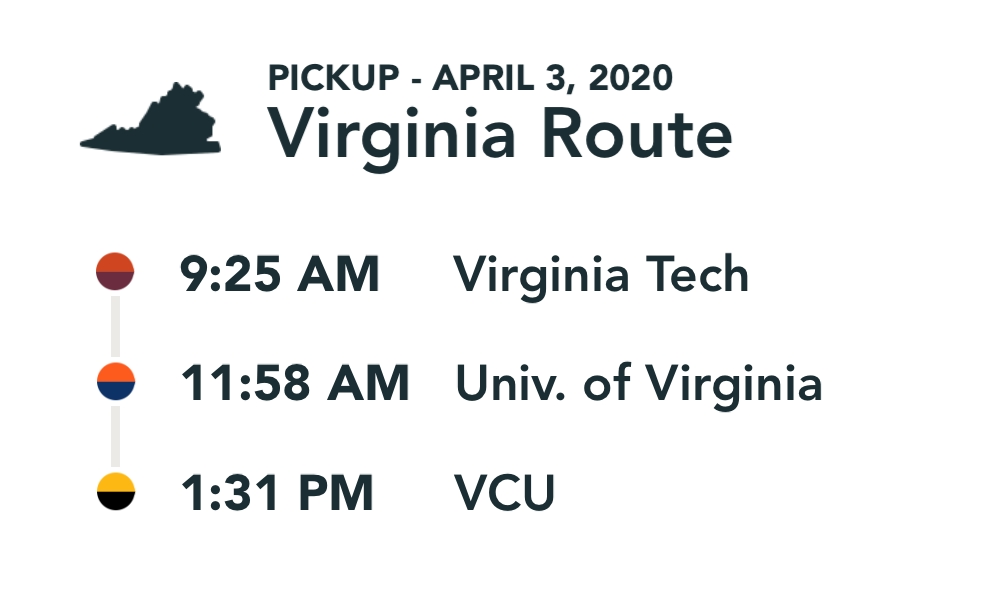
Task: Click the black bottom of VCU marker
Action: [115, 501]
